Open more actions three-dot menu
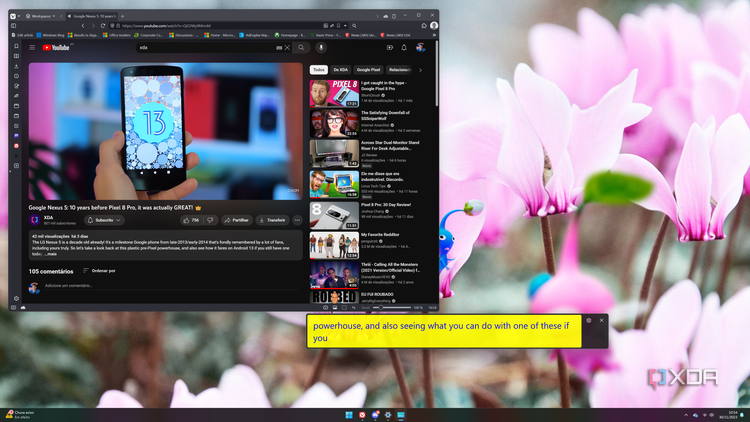The width and height of the screenshot is (750, 422). click(298, 220)
